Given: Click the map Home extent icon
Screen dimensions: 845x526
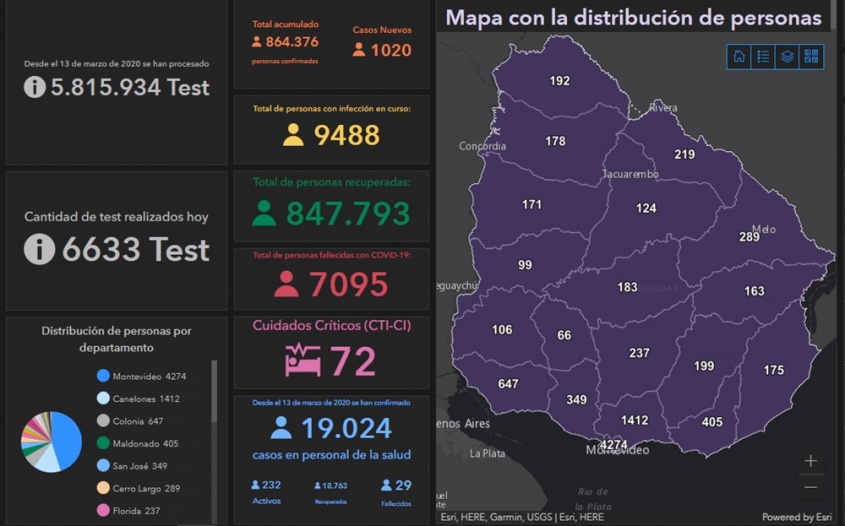Looking at the screenshot, I should (739, 56).
